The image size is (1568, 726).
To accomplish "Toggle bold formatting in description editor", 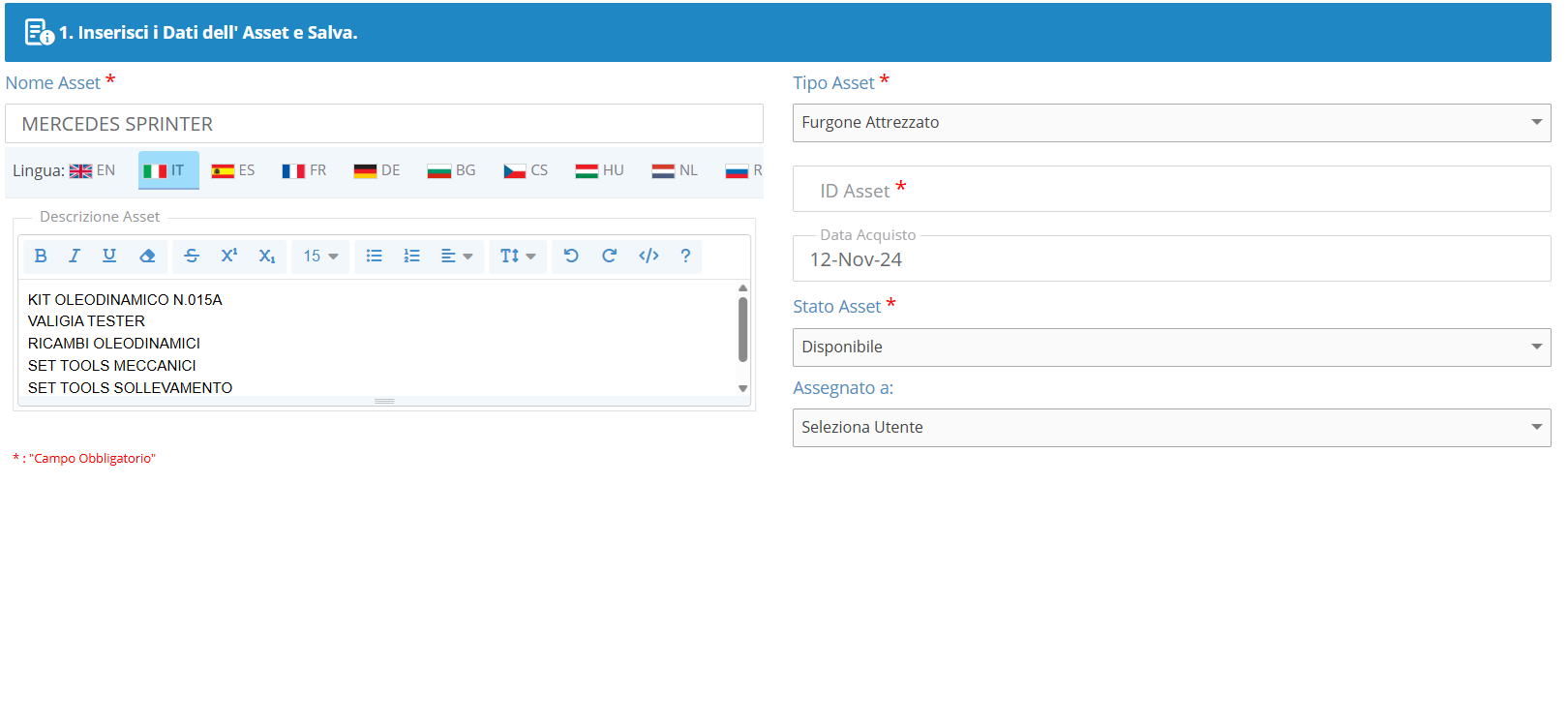I will pos(41,256).
